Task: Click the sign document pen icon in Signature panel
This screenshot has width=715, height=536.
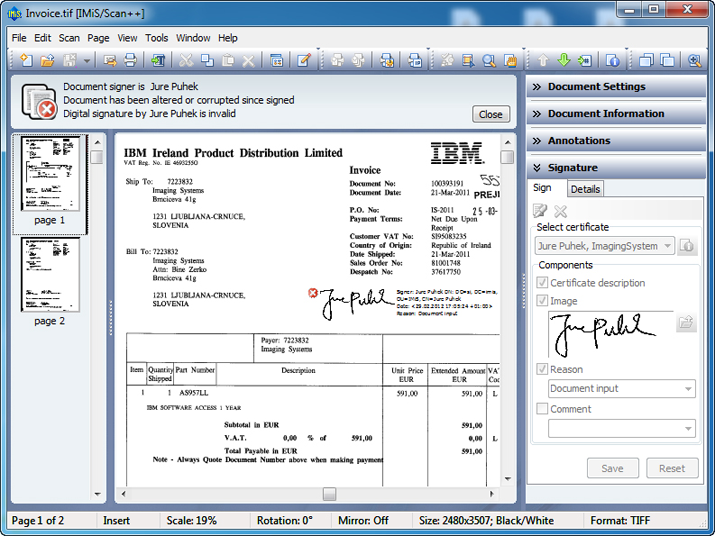Action: [540, 211]
